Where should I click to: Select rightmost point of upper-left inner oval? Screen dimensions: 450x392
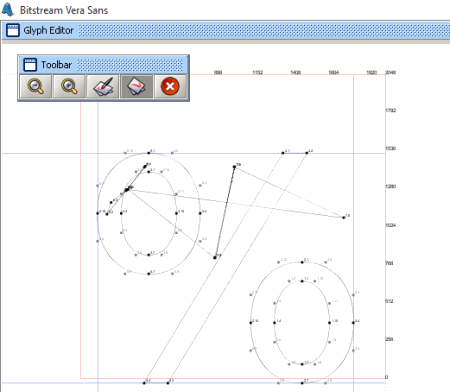176,213
